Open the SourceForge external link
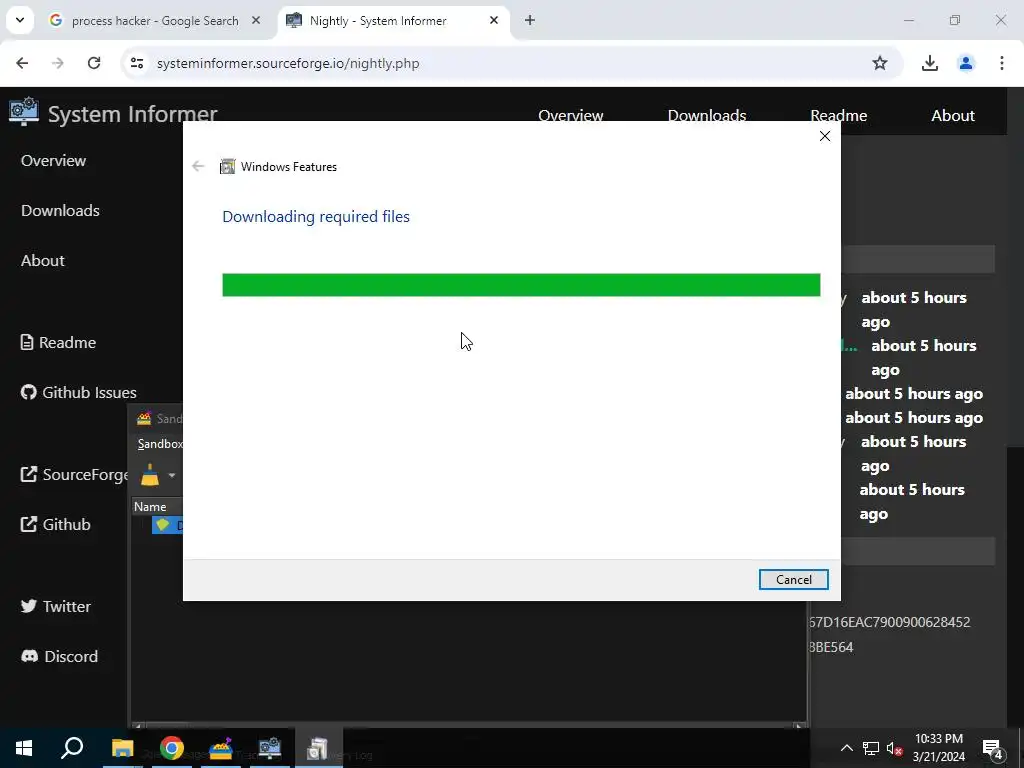 click(x=74, y=475)
